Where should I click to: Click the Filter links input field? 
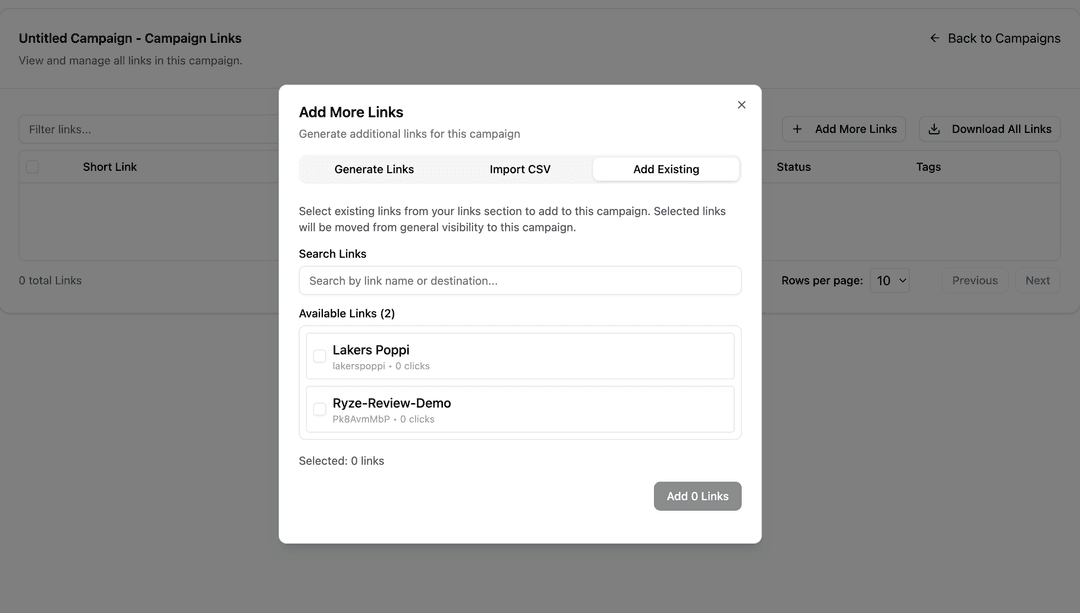click(150, 129)
